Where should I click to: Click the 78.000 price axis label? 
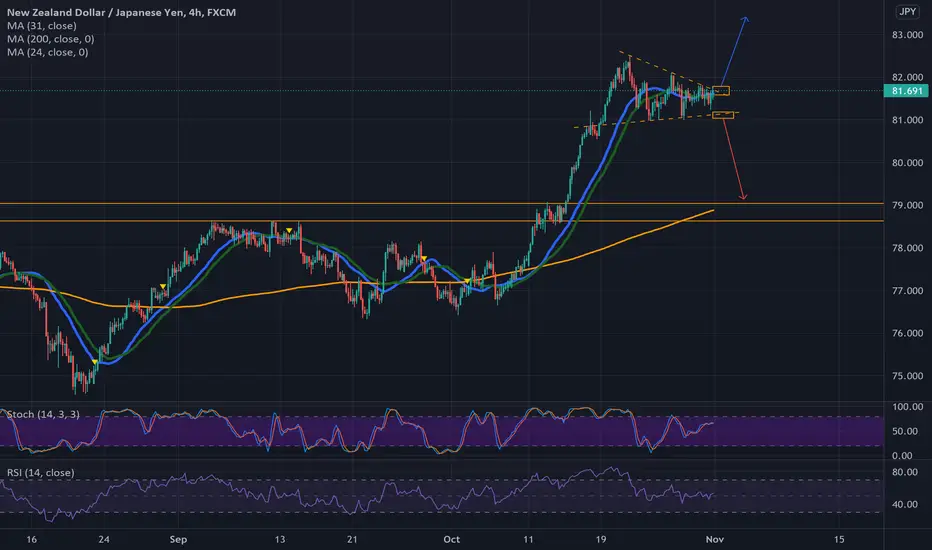pyautogui.click(x=907, y=248)
